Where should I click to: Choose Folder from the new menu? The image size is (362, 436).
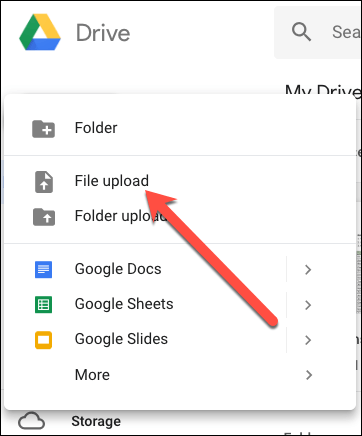180,128
